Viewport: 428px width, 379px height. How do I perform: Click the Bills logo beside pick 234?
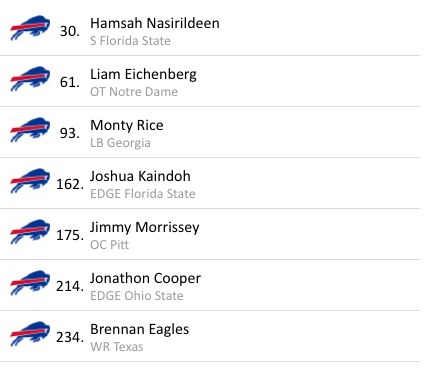(30, 334)
